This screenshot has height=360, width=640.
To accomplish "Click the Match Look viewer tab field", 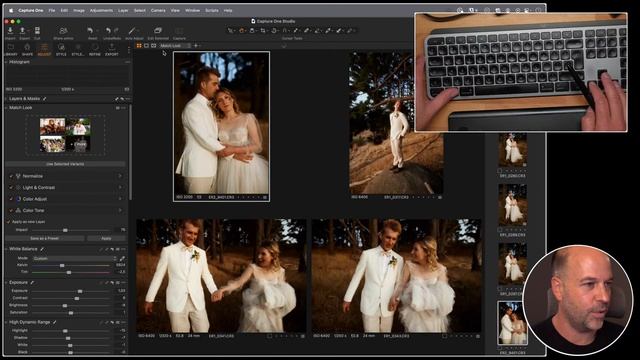I will coord(175,46).
